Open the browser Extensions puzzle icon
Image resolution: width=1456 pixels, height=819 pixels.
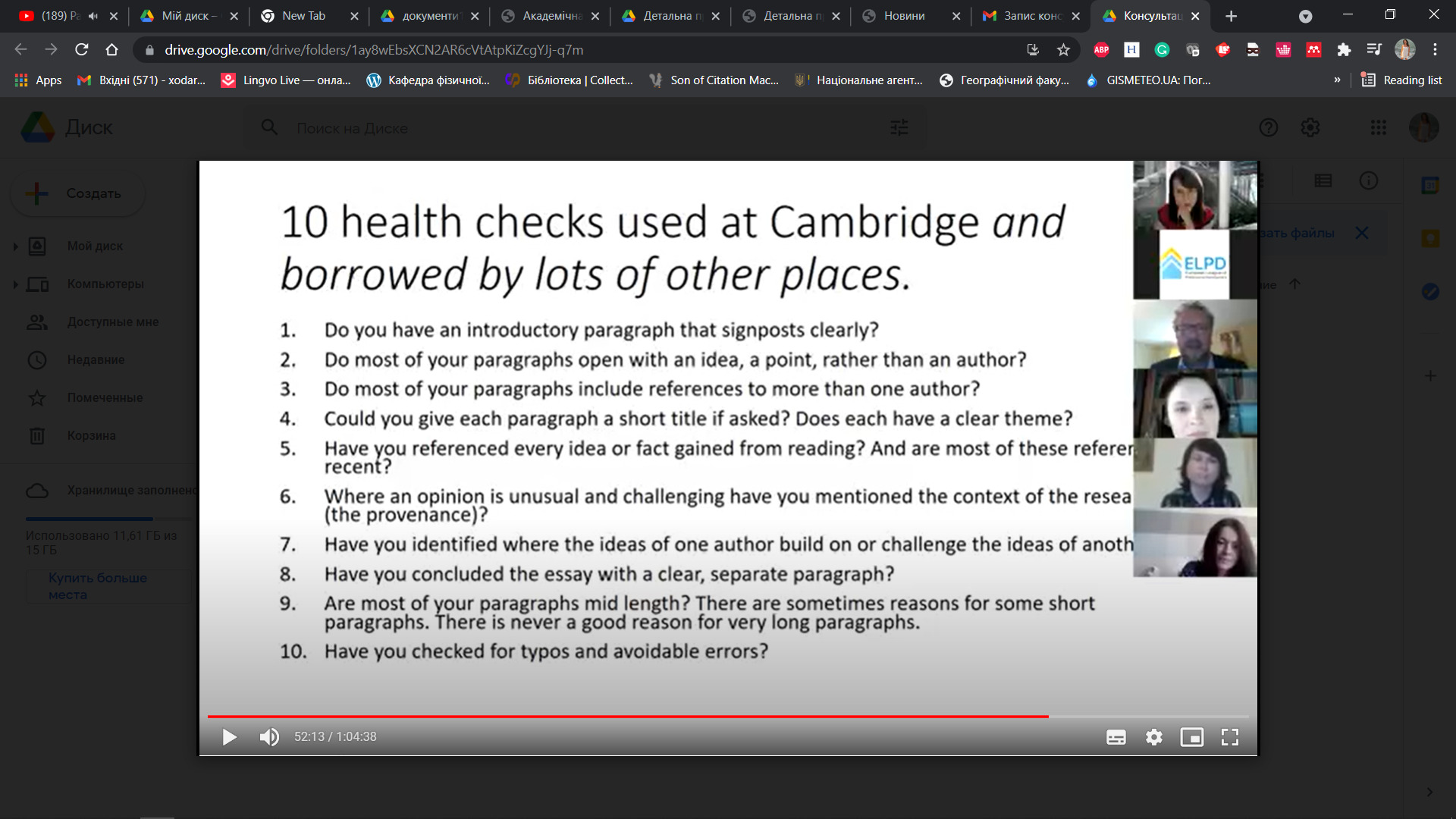click(x=1344, y=50)
